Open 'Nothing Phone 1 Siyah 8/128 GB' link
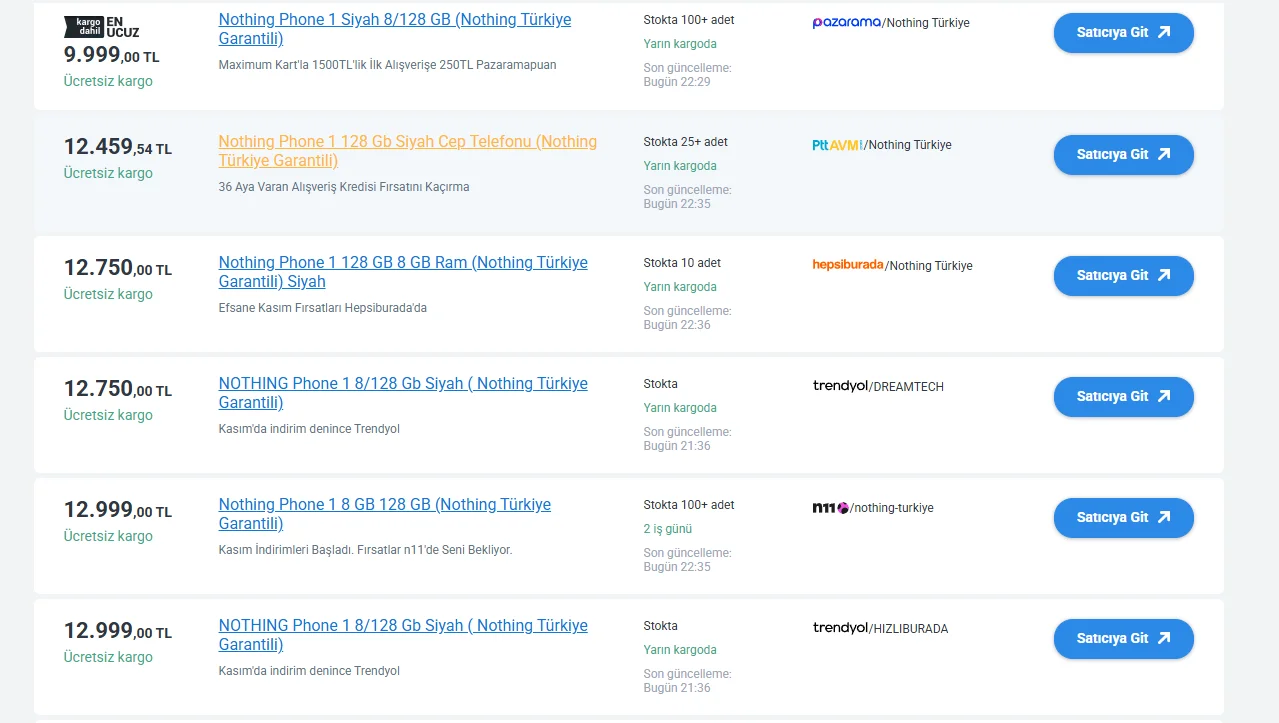 [x=394, y=20]
